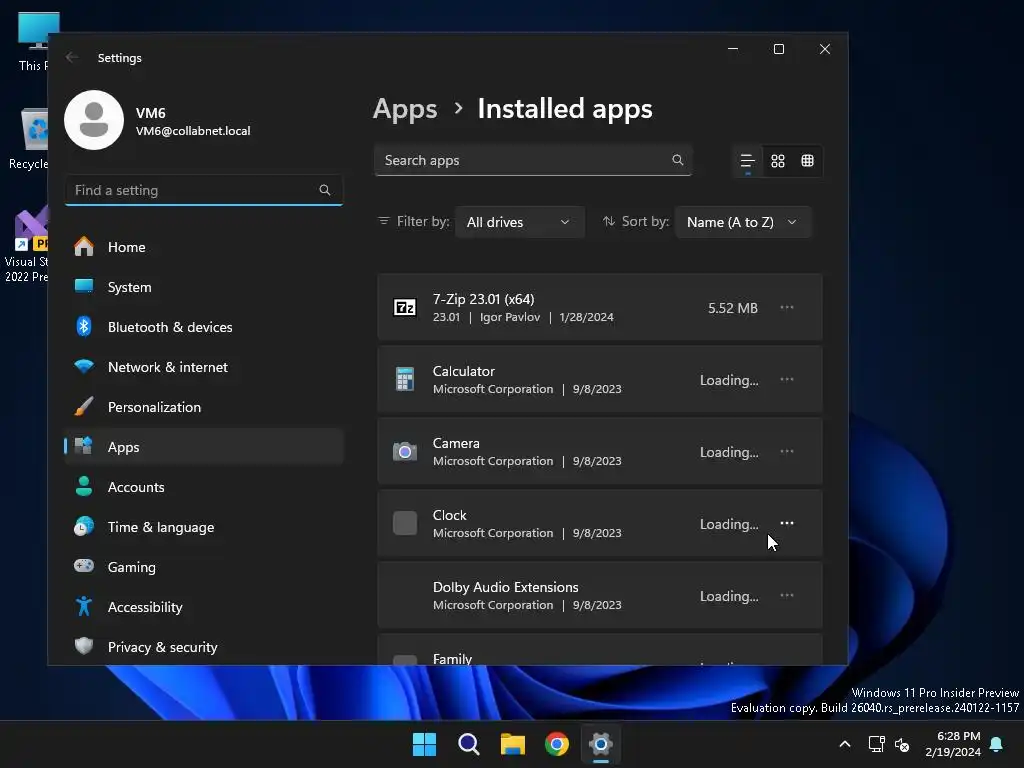1024x768 pixels.
Task: Open Home settings page
Action: click(204, 247)
